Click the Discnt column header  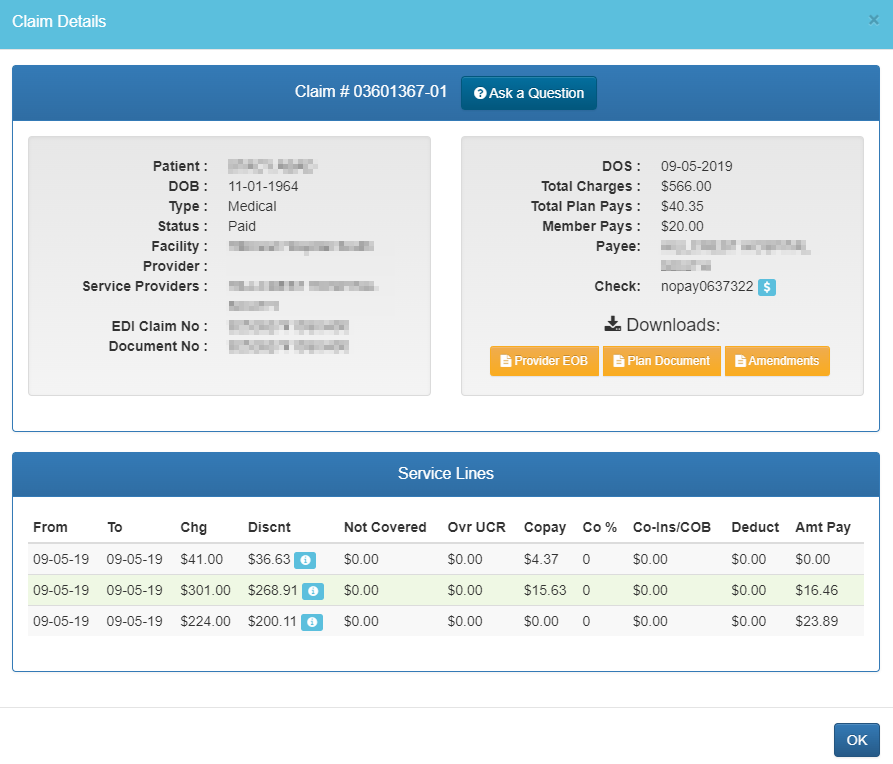tap(269, 528)
